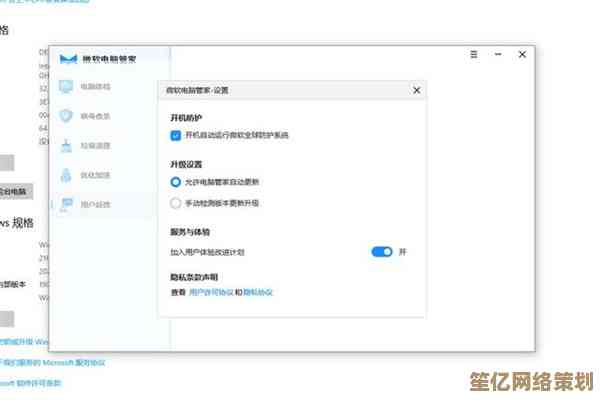Viewport: 600px width, 400px height.
Task: Uncheck 开机自动运行微软全球防护系统 checkbox
Action: (176, 134)
